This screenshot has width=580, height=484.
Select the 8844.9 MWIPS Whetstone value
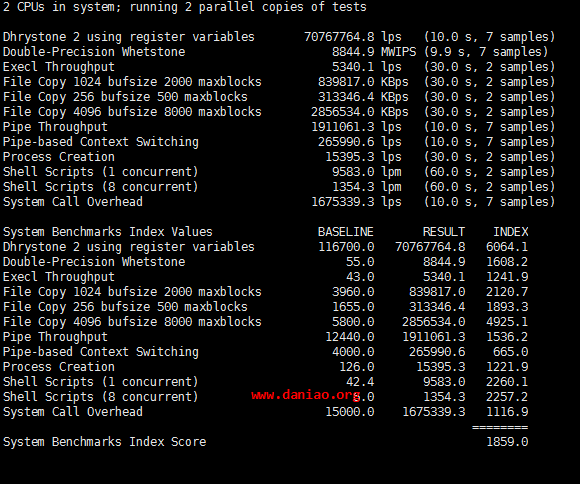tap(374, 52)
